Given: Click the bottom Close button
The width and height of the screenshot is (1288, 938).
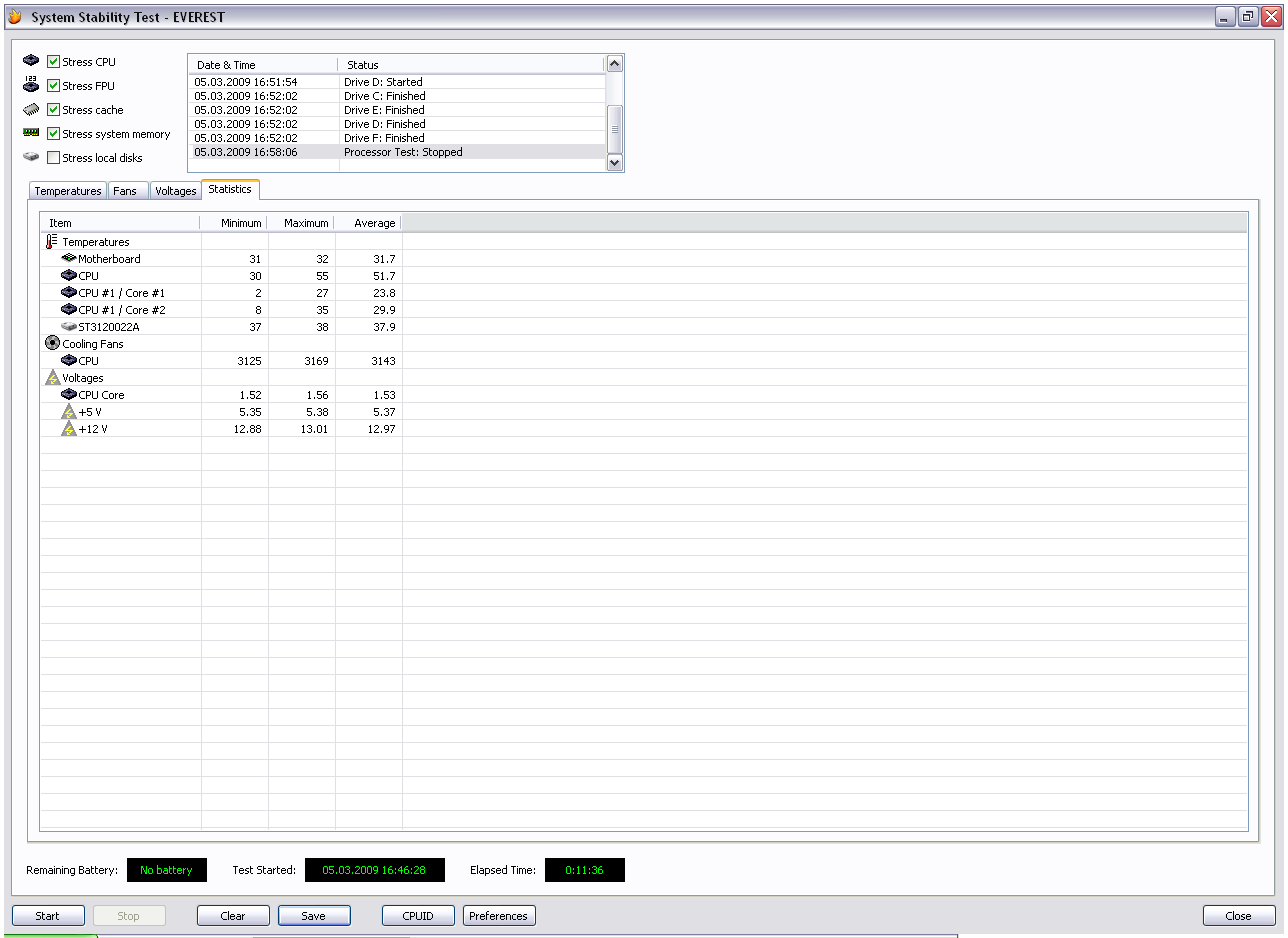Looking at the screenshot, I should 1239,916.
